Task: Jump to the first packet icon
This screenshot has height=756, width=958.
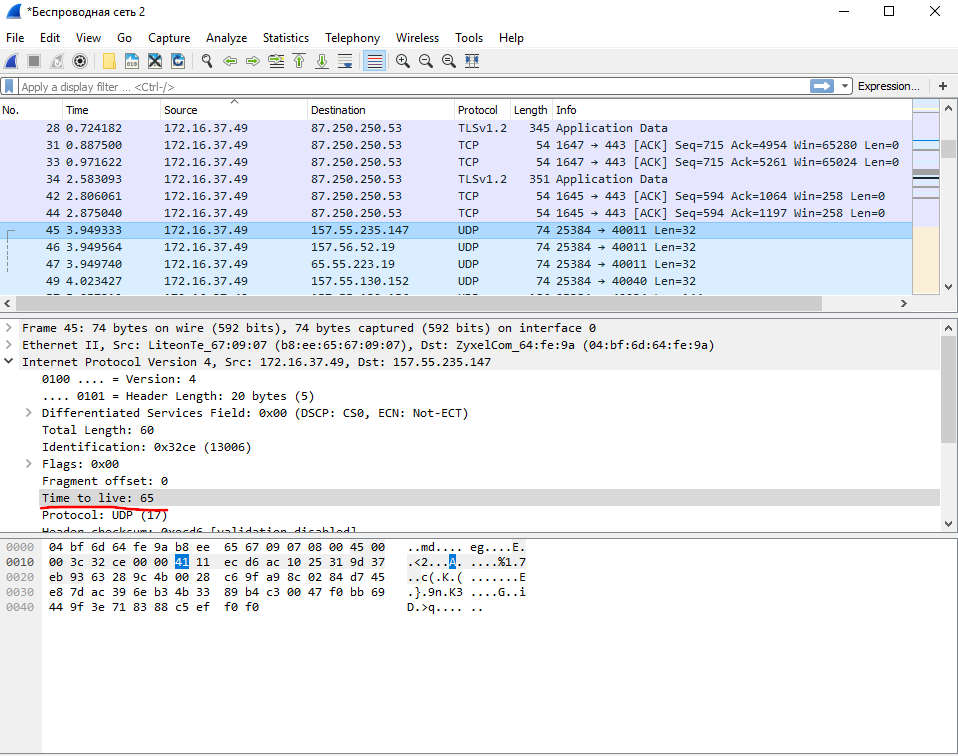Action: [x=299, y=61]
